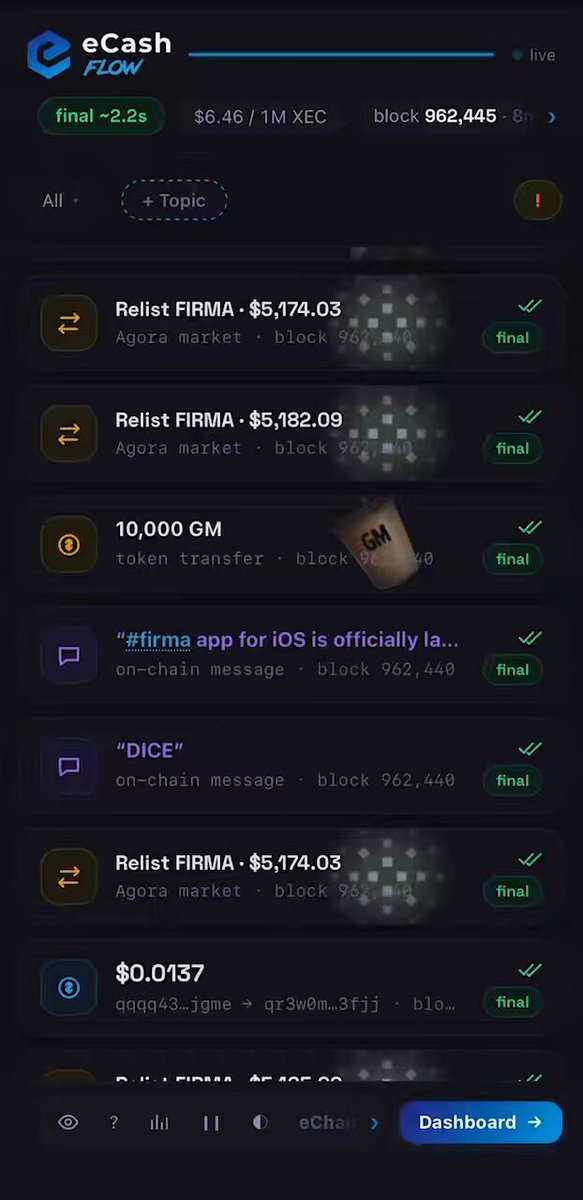583x1200 pixels.
Task: Toggle the contrast theme icon
Action: 260,1122
